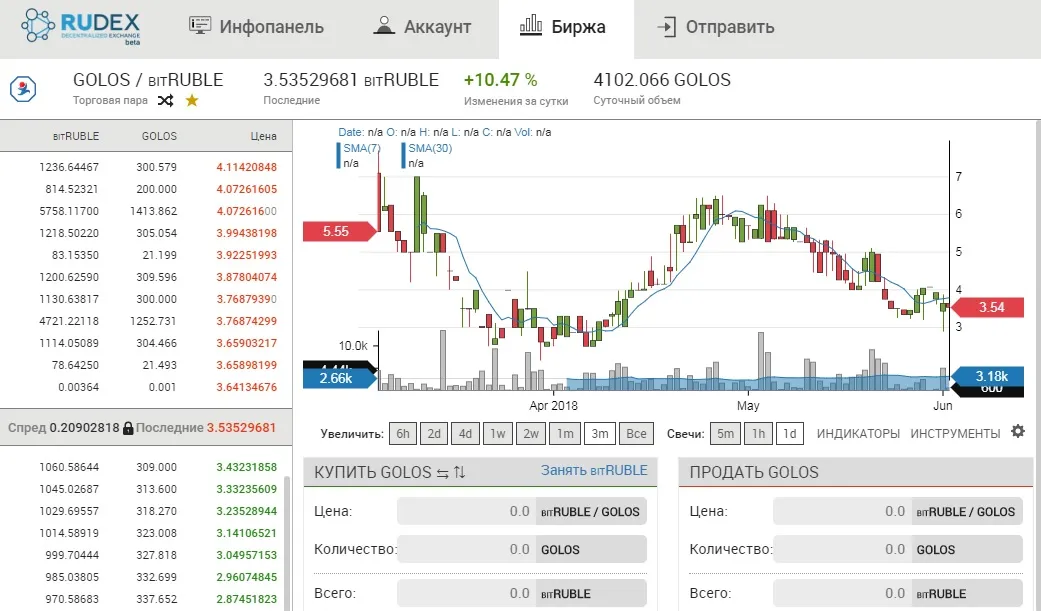1041x611 pixels.
Task: Click last price 3.53529681 in spread bar
Action: tap(241, 428)
